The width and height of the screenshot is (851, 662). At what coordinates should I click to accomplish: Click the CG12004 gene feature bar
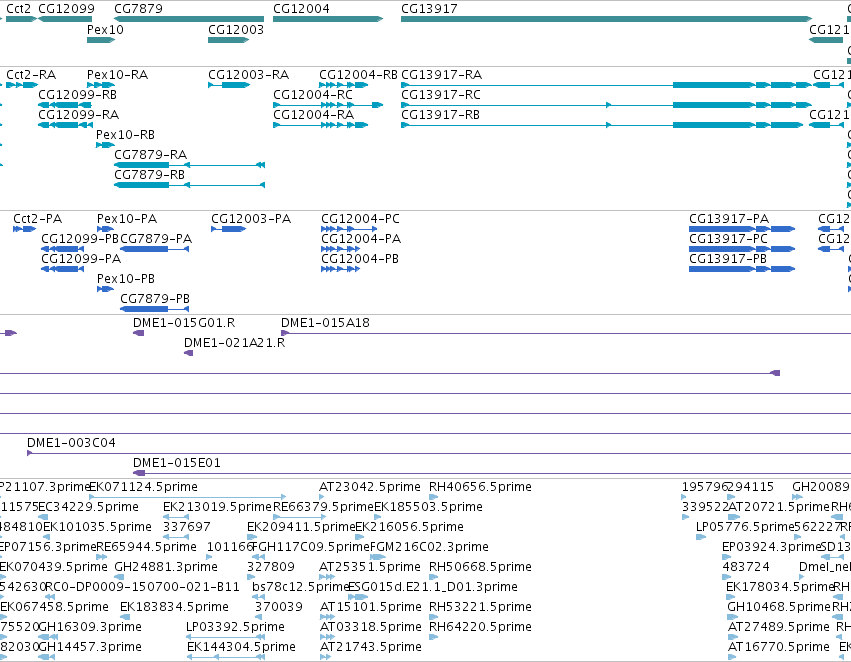[328, 19]
